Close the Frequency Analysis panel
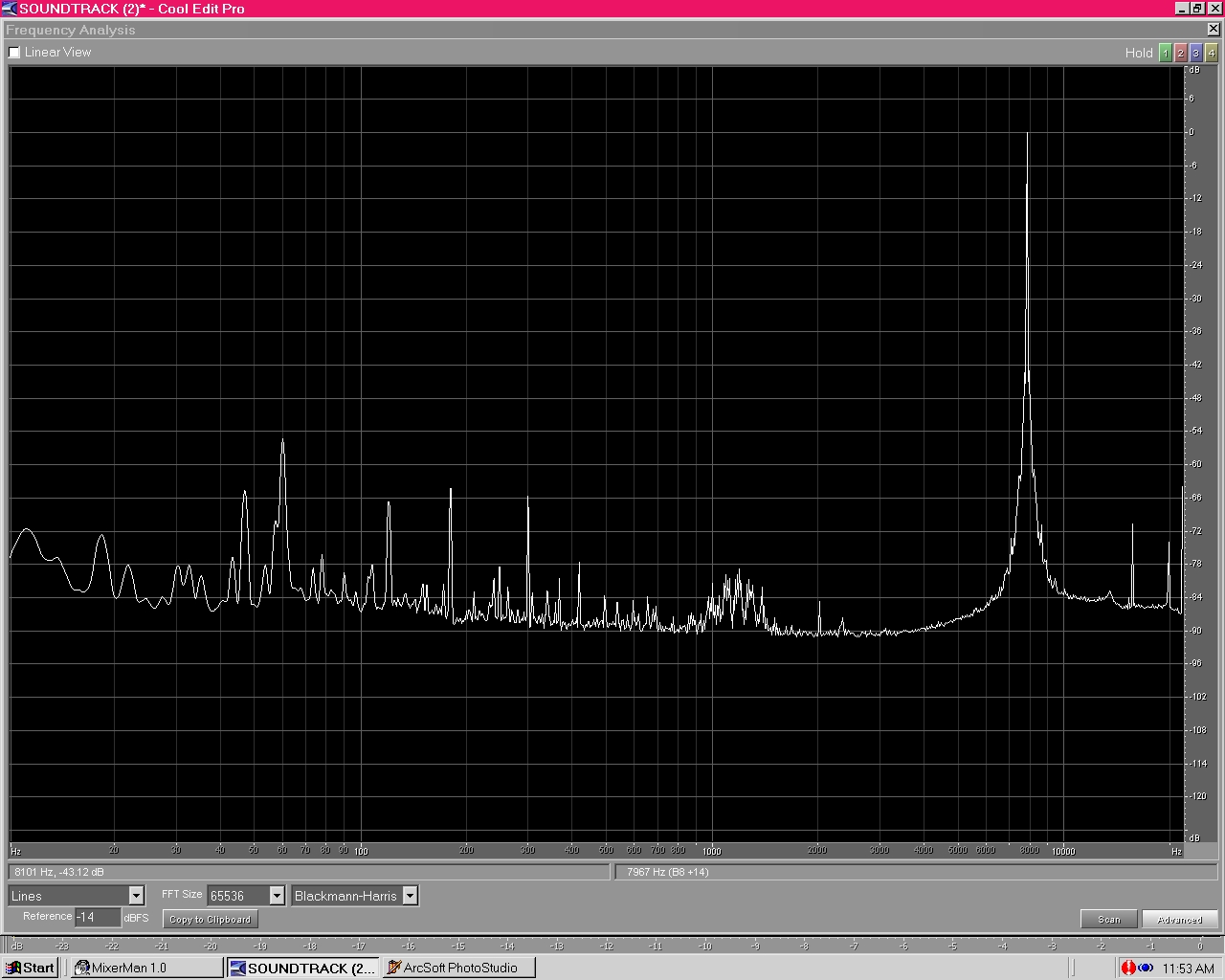Viewport: 1225px width, 980px height. tap(1214, 30)
